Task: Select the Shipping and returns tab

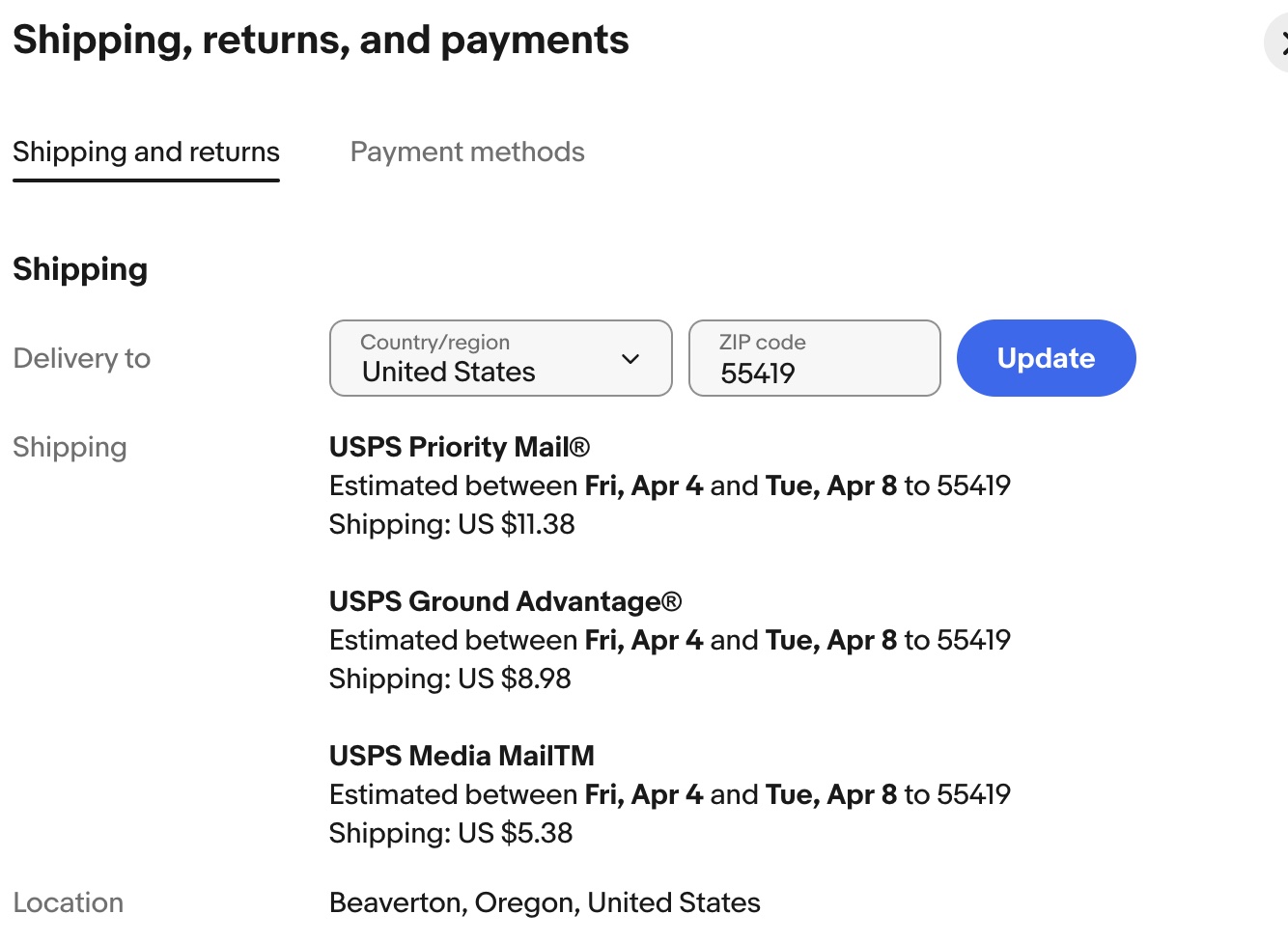Action: (146, 152)
